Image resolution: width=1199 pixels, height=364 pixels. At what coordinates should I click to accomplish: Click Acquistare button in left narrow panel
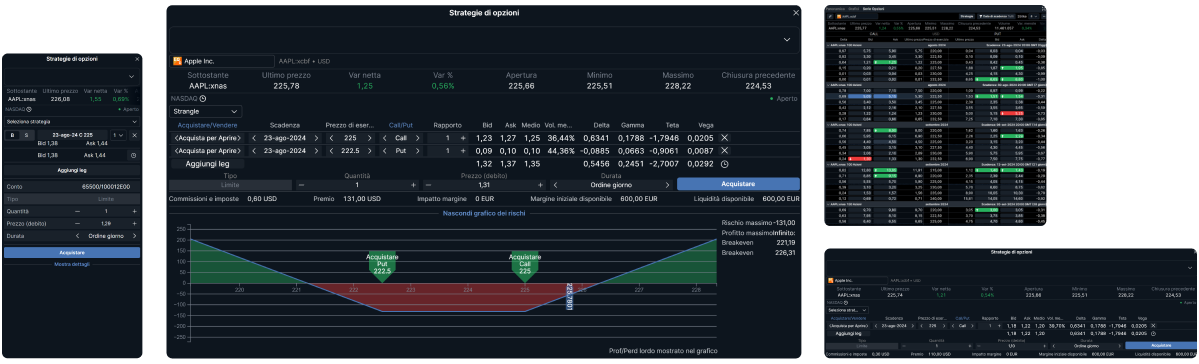[72, 252]
